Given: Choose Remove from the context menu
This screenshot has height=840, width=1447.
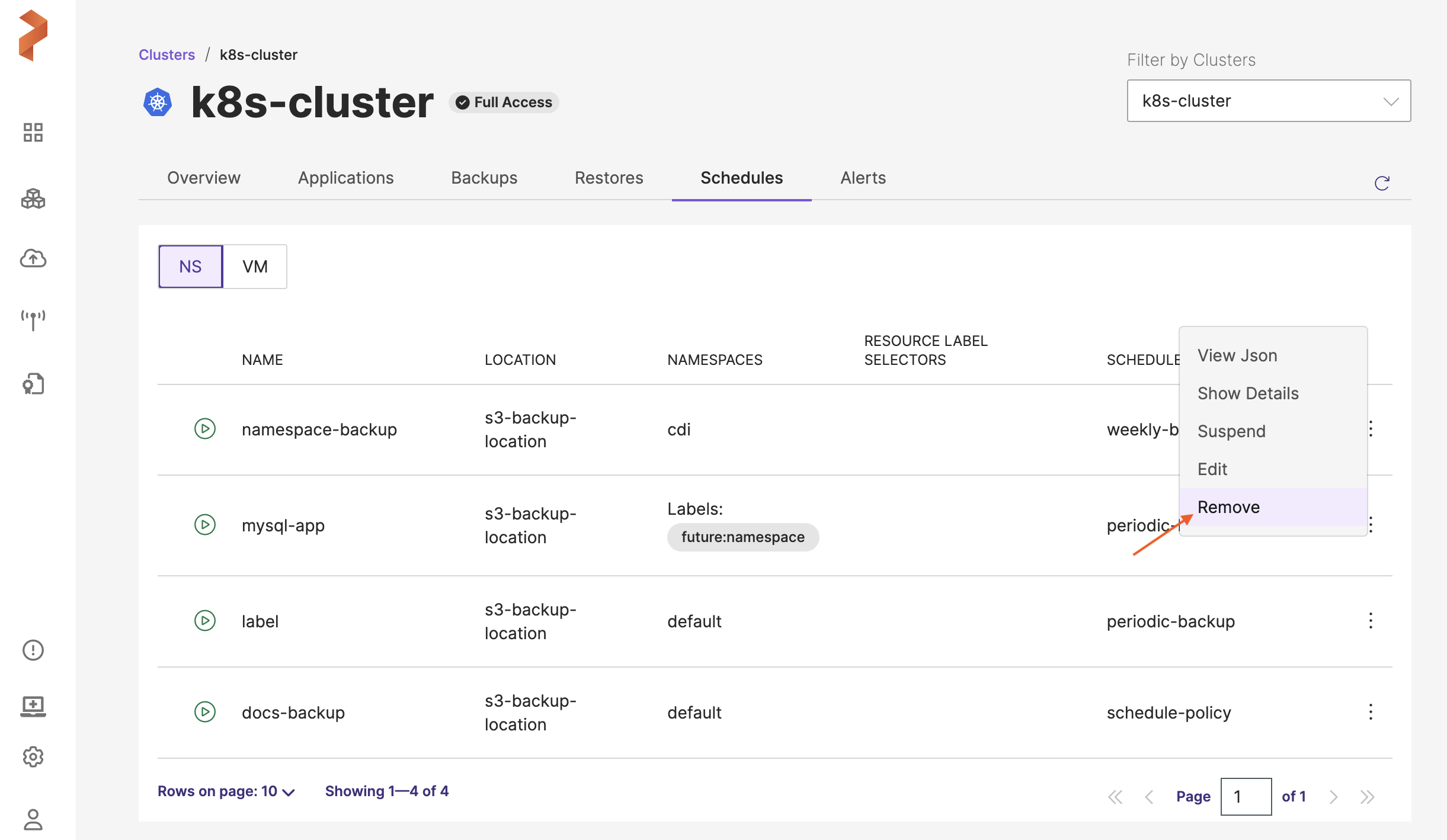Looking at the screenshot, I should pyautogui.click(x=1228, y=507).
